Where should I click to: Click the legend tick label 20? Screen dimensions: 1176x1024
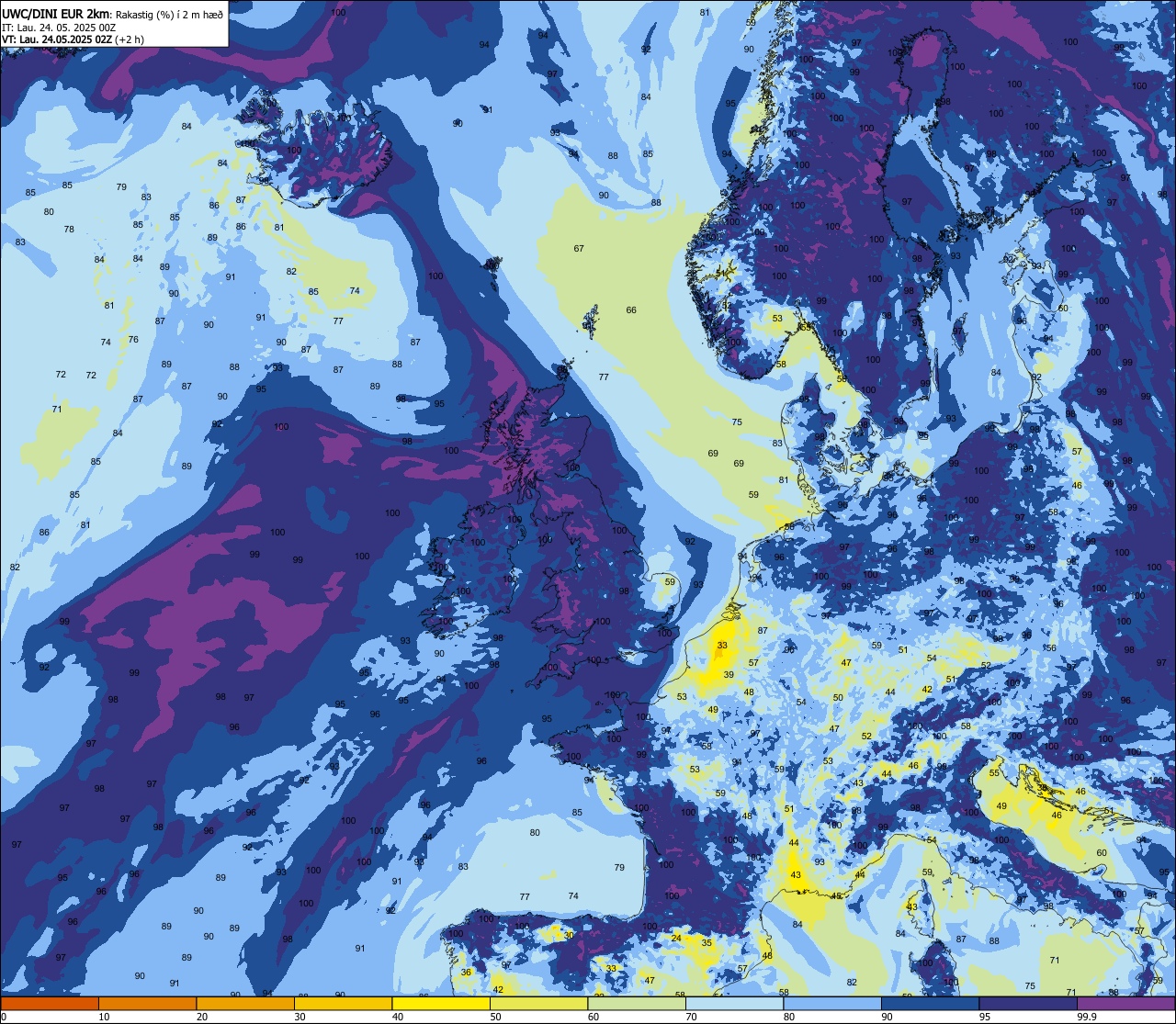point(201,1017)
